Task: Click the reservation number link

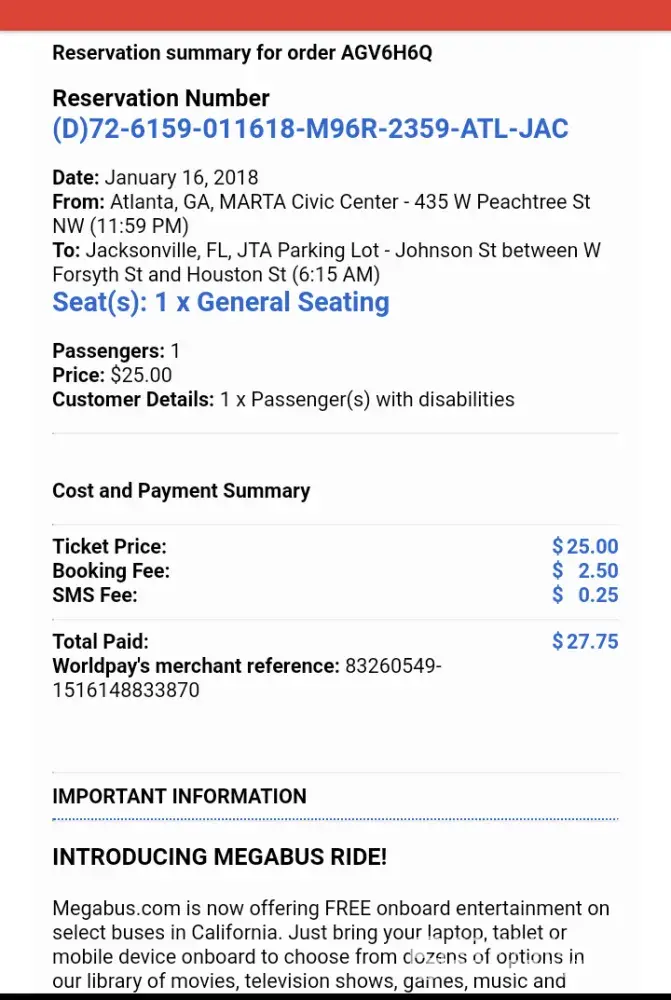Action: (x=310, y=129)
